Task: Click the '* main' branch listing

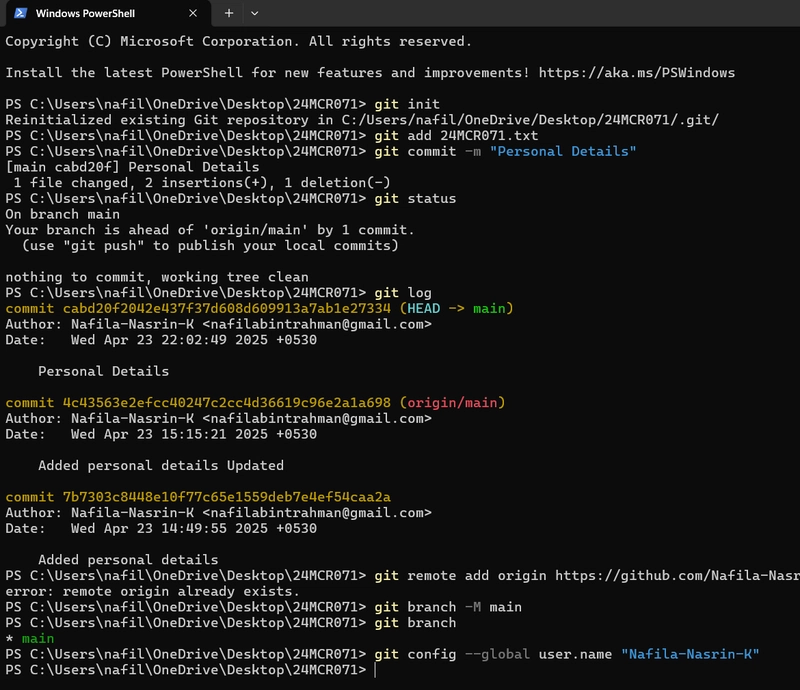Action: click(30, 638)
